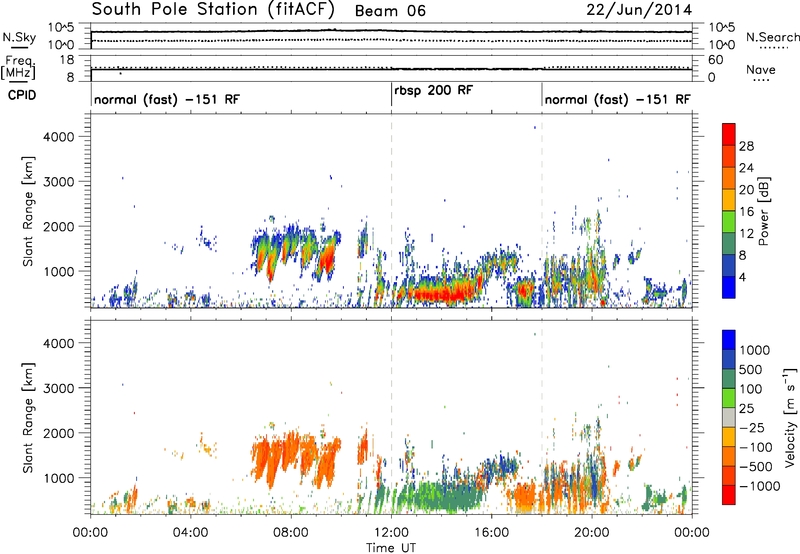Click the "N.Search" legend label

click(773, 37)
